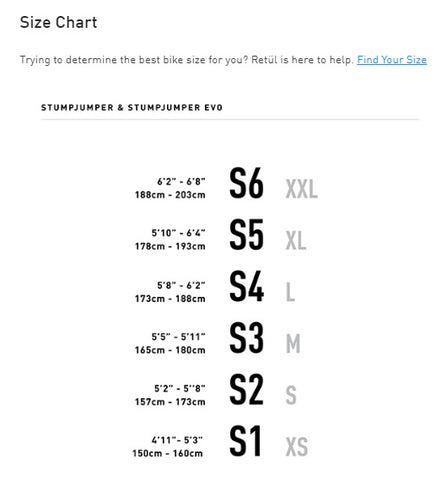Click the 188cm - 203cm height range
The height and width of the screenshot is (480, 447).
pyautogui.click(x=170, y=195)
